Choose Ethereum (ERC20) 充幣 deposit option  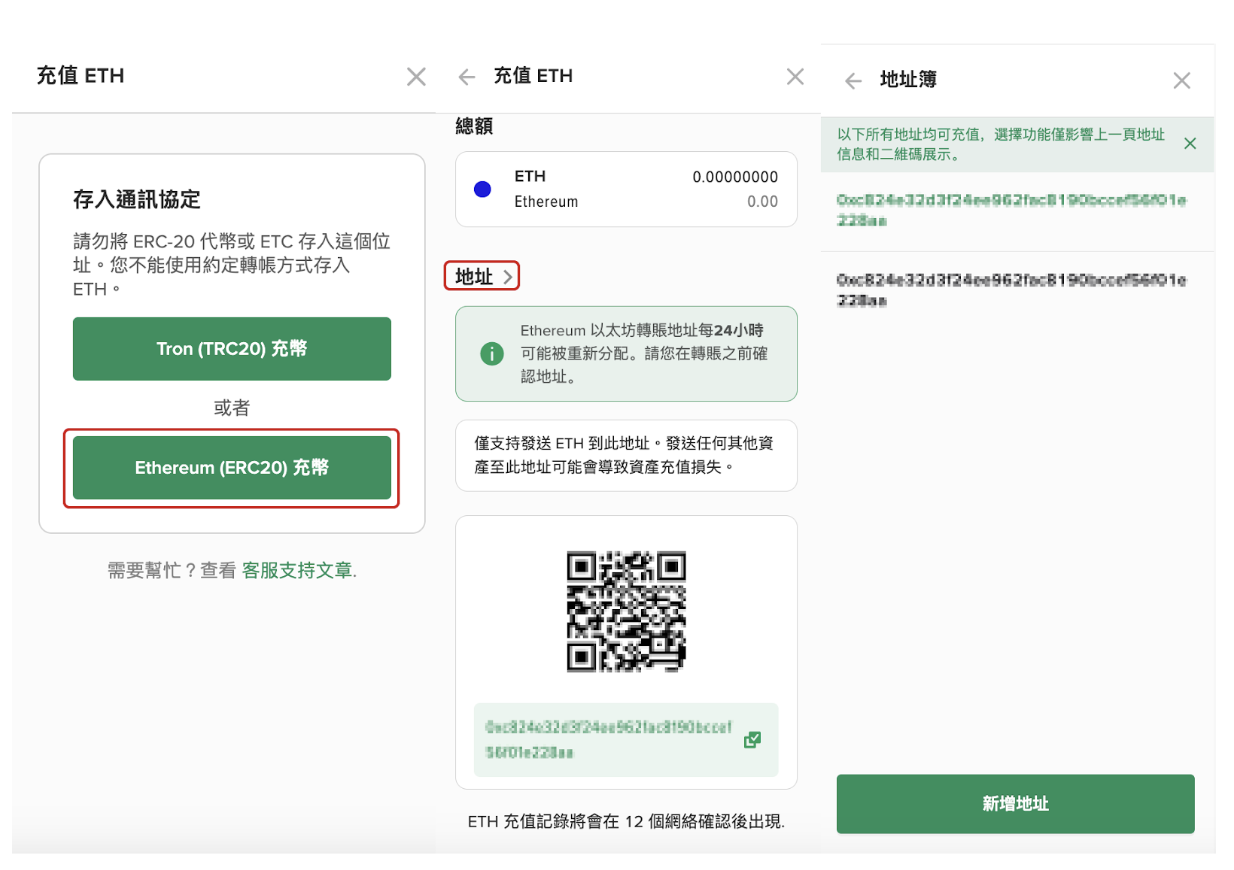(232, 467)
